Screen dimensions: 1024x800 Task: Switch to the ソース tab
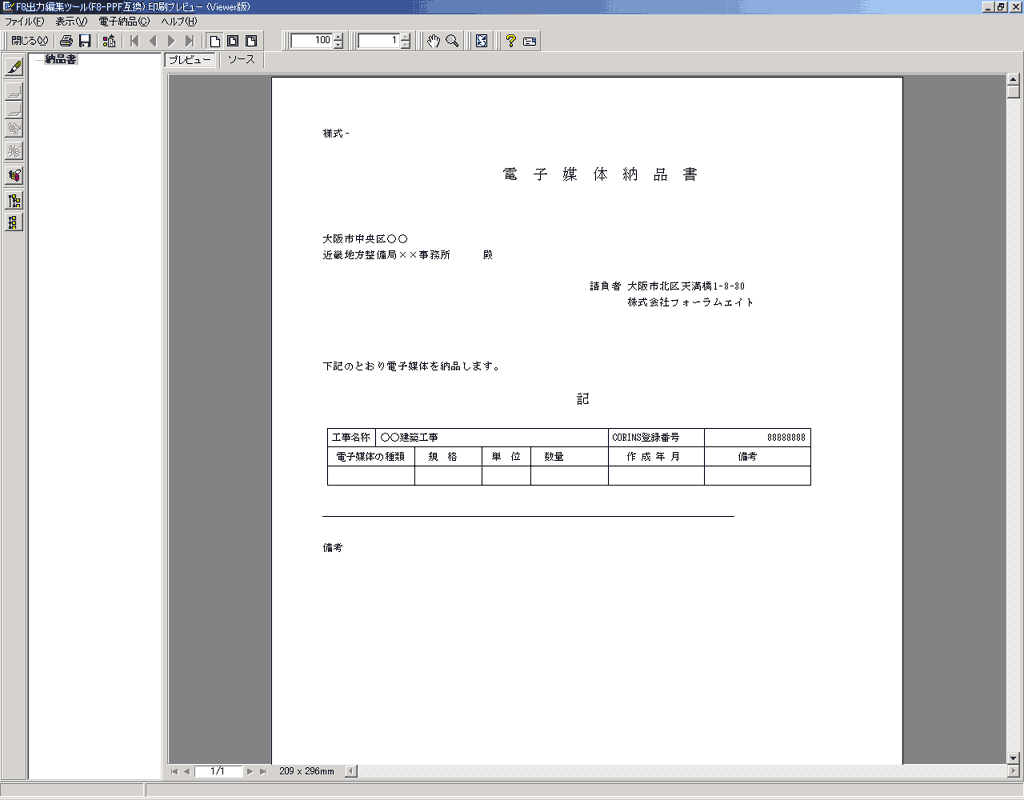coord(241,59)
